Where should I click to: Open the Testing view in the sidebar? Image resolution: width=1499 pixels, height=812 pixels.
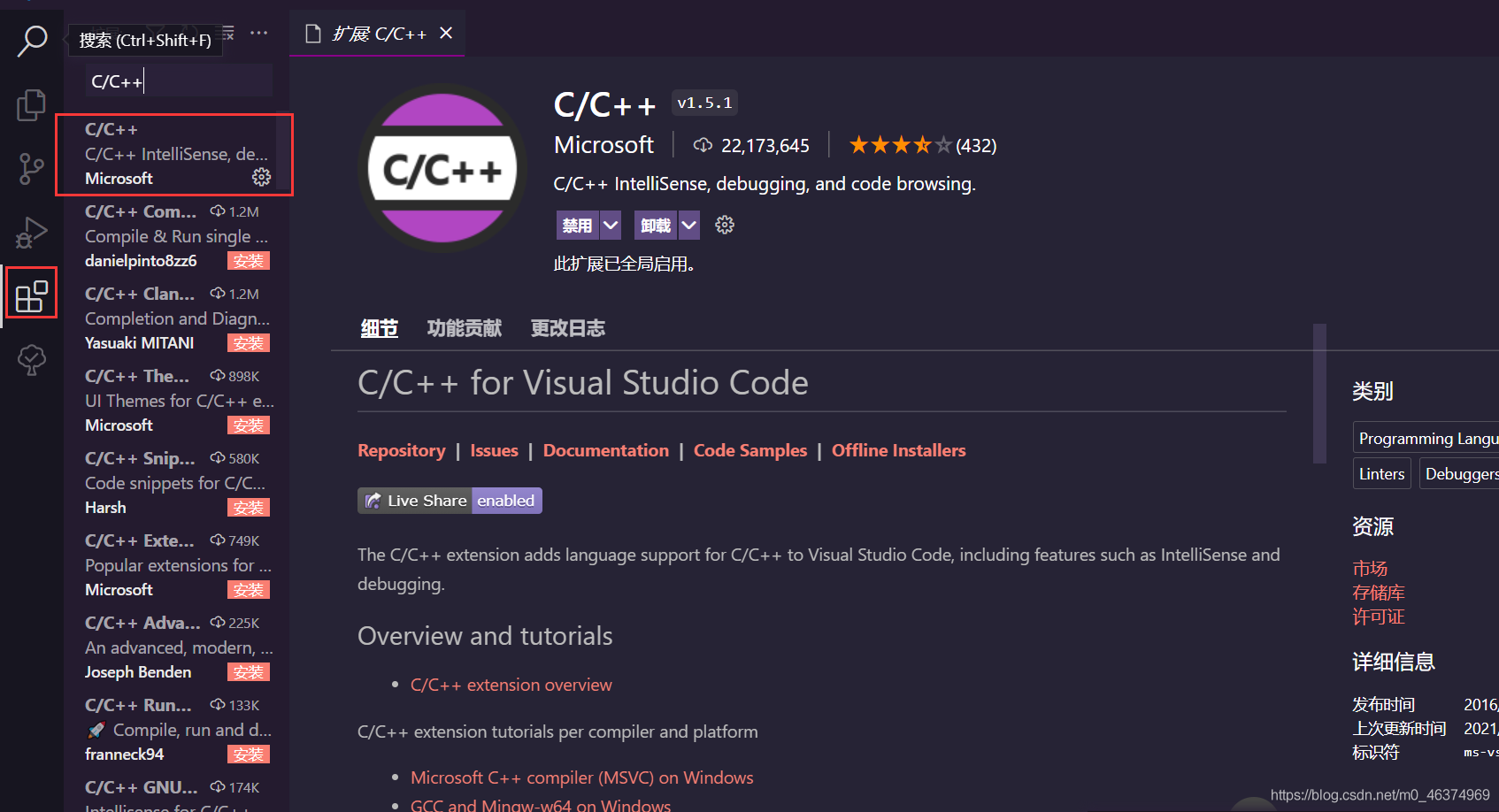tap(31, 360)
